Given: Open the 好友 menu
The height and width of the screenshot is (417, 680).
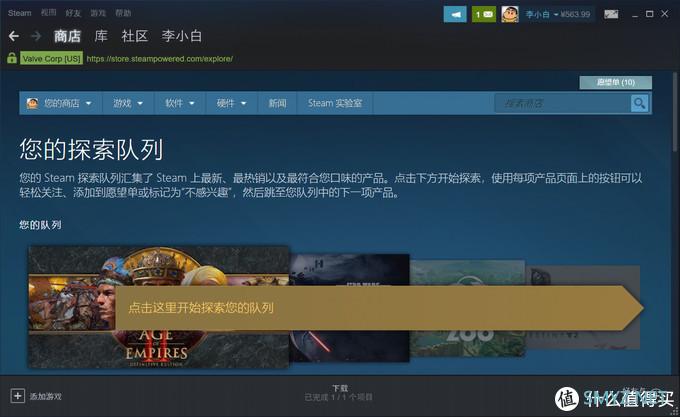Looking at the screenshot, I should tap(73, 13).
